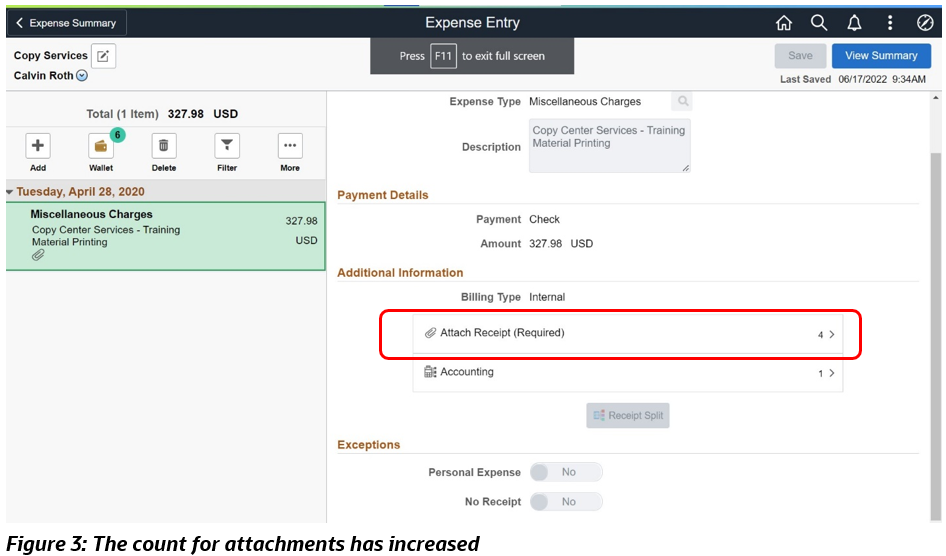Click the NavBar compass icon
Screen dimensions: 946x556
click(925, 23)
